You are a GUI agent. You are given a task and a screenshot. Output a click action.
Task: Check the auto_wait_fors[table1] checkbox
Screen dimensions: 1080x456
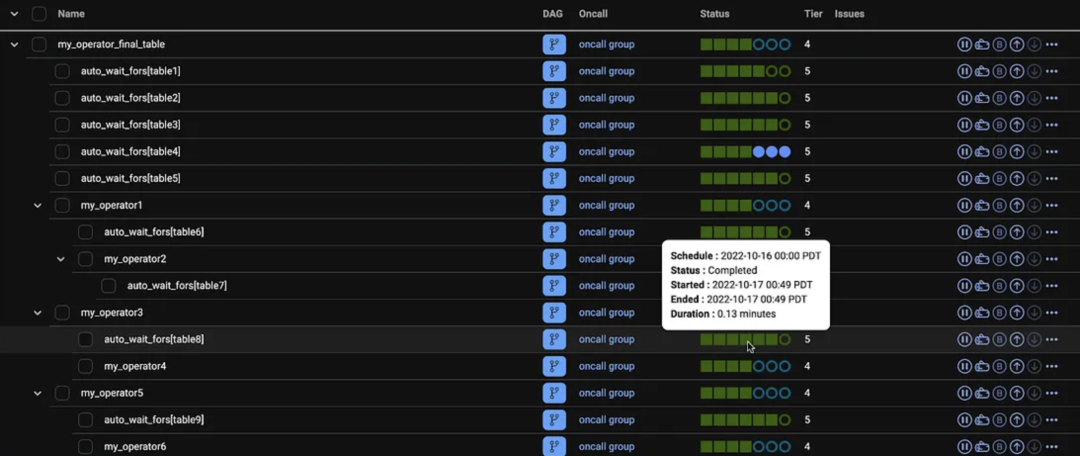pos(62,72)
